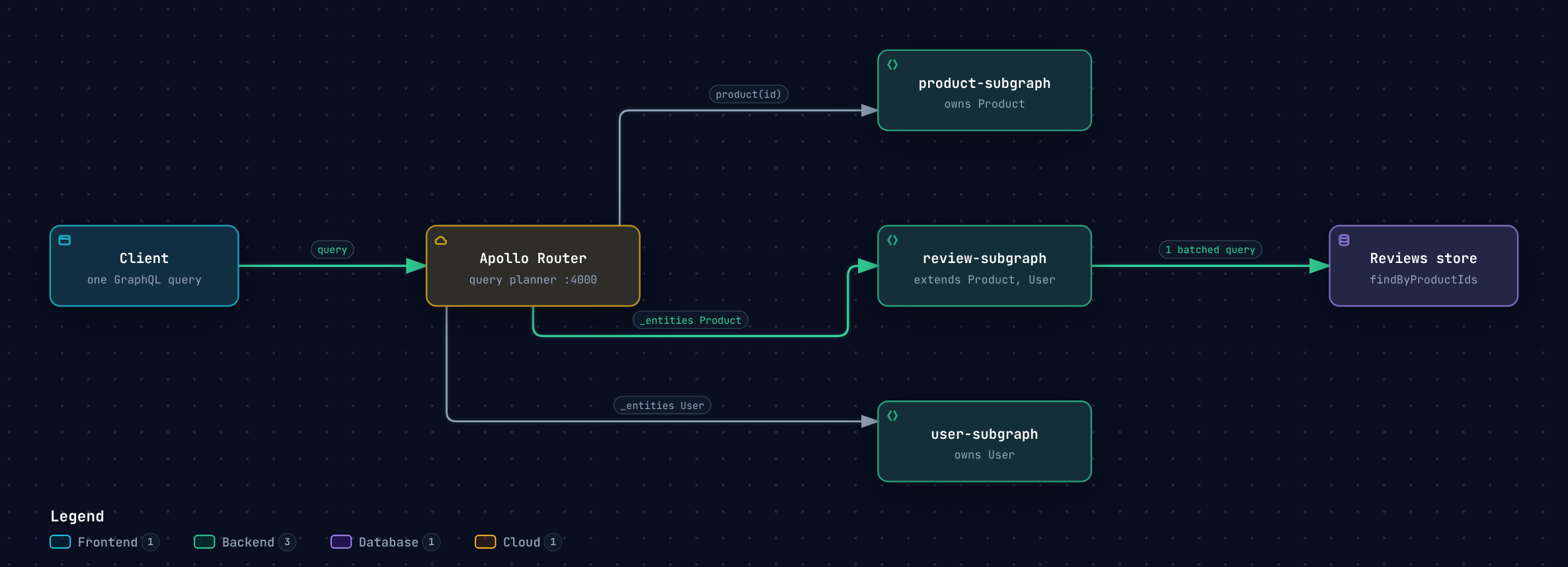This screenshot has width=1568, height=567.
Task: Click the Backend legend color swatch
Action: tap(204, 542)
